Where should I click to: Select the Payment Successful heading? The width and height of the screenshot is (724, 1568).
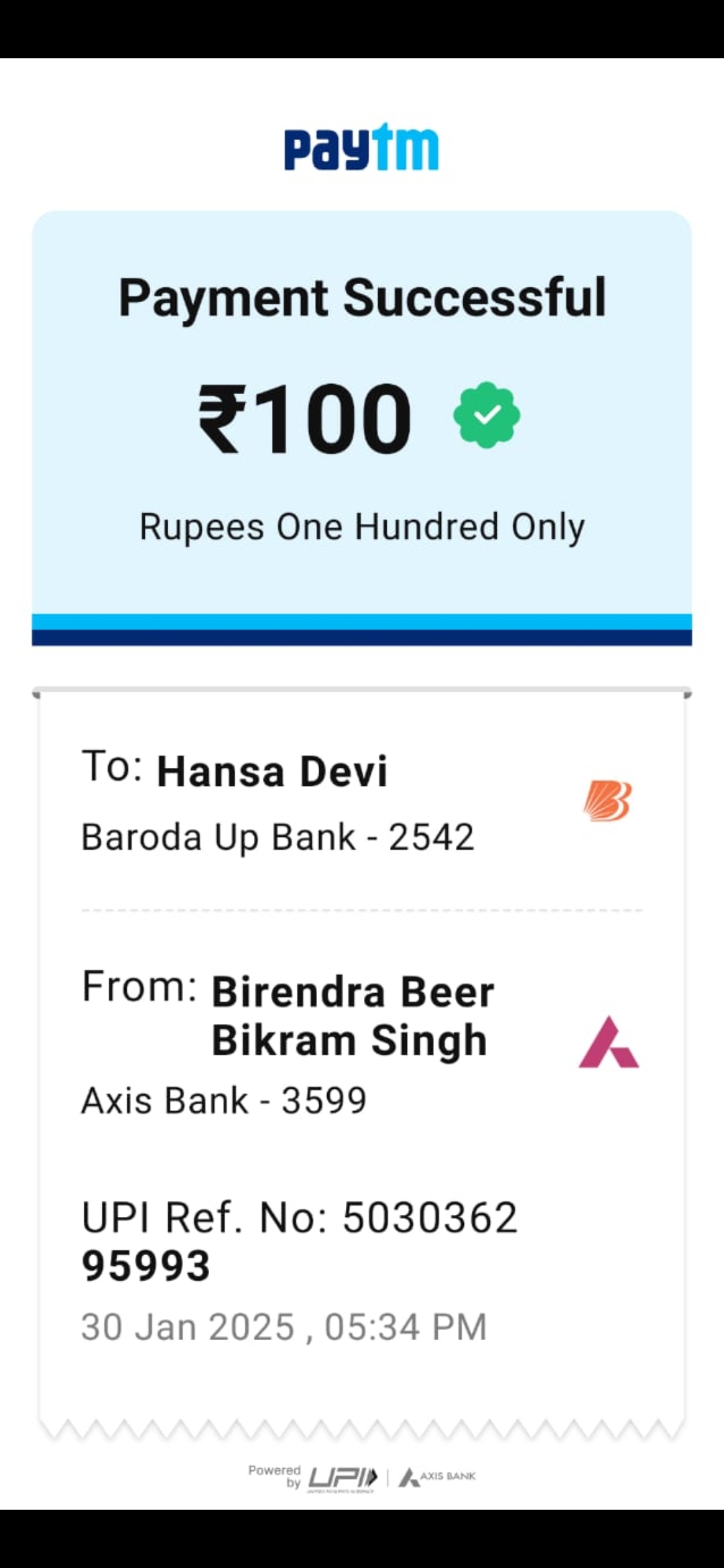click(362, 298)
